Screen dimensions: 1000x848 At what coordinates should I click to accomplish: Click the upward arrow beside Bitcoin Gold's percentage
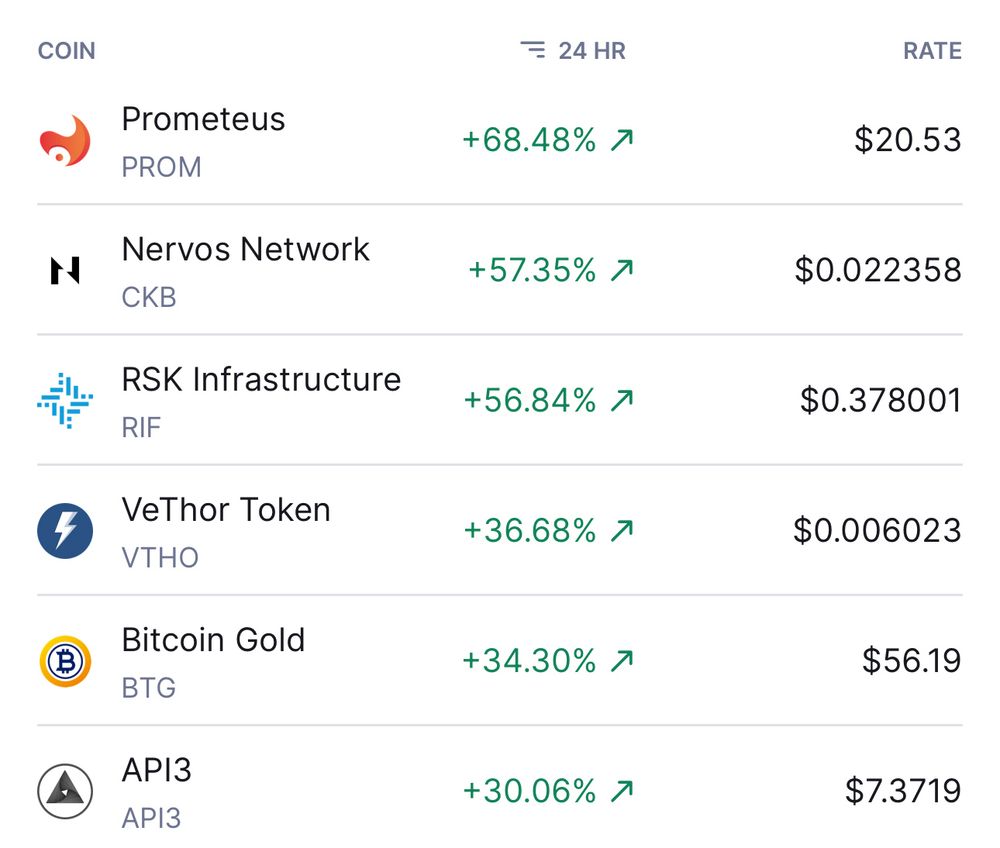(621, 660)
